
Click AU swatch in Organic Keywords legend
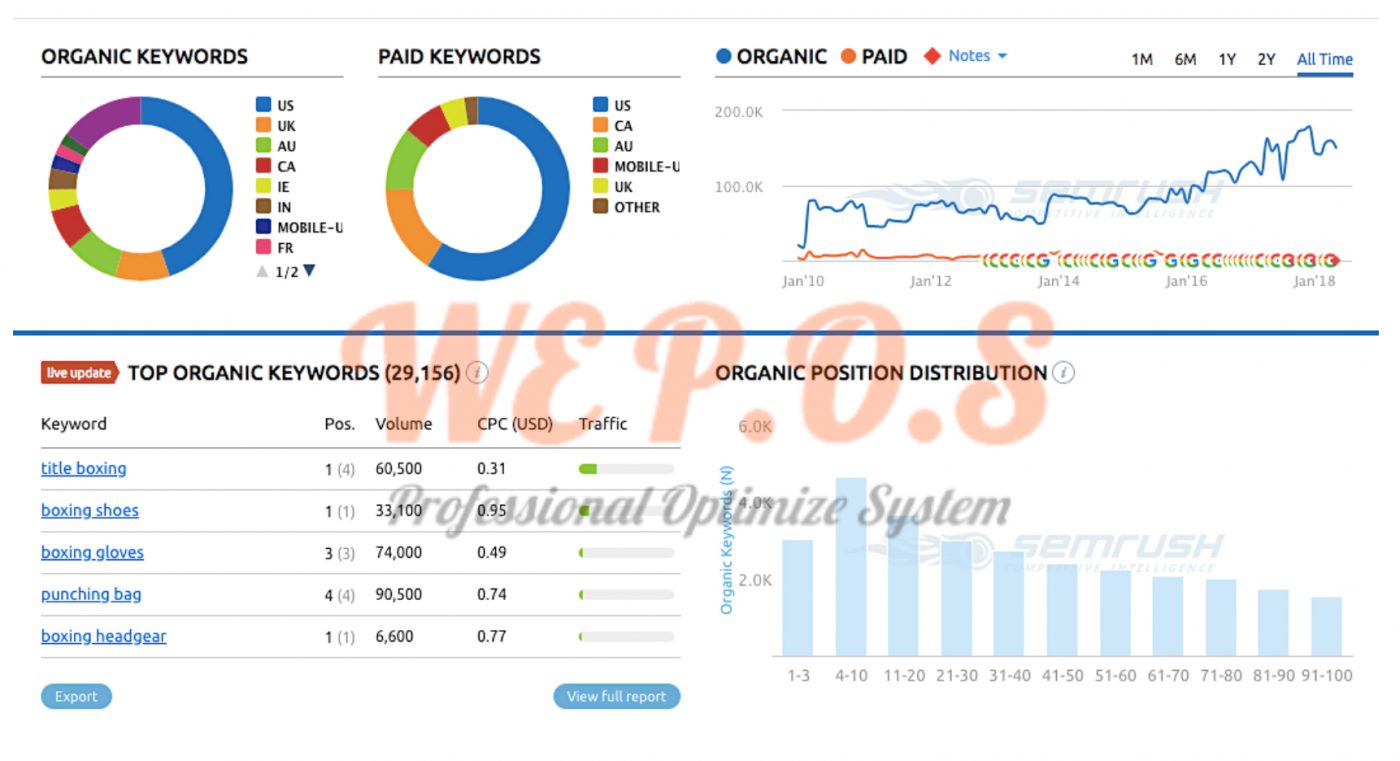tap(264, 146)
